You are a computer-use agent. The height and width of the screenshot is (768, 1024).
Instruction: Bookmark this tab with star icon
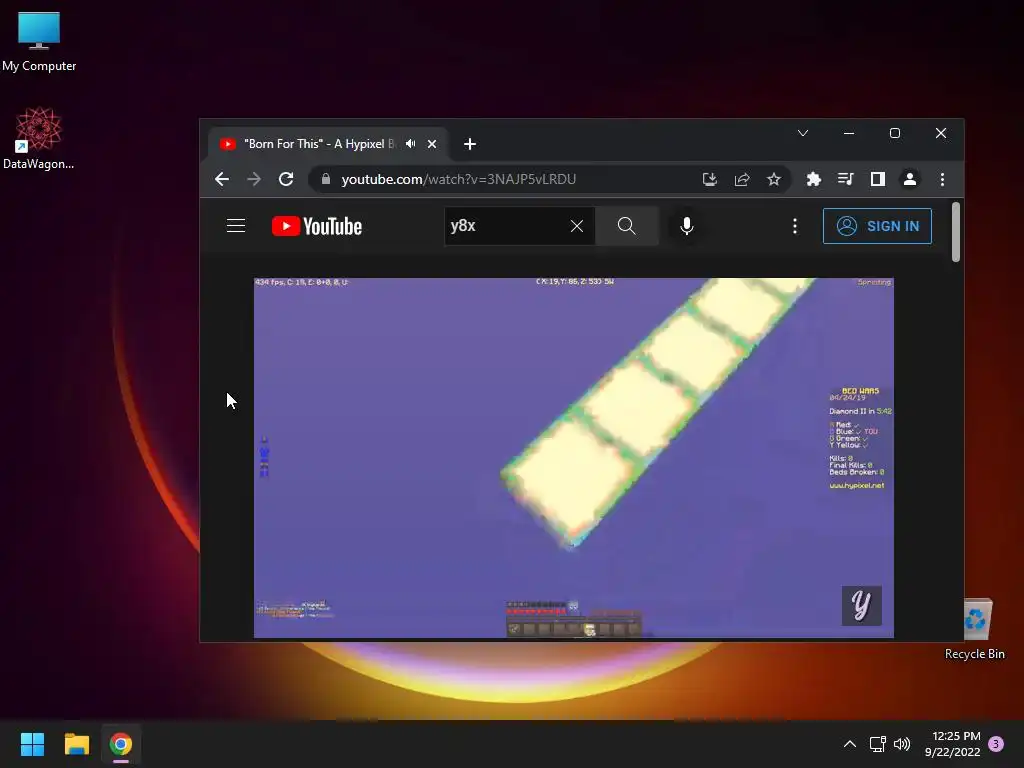click(774, 179)
